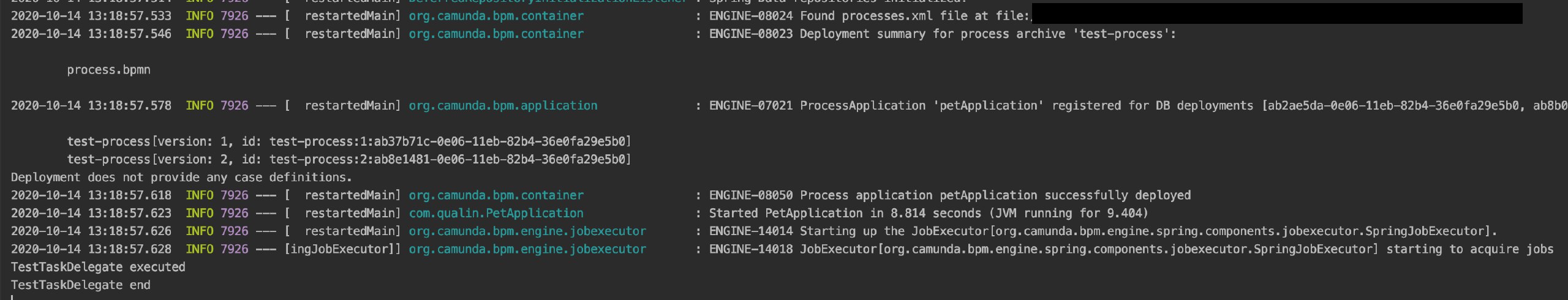Click the ENGINE-08050 successfully deployed message
The image size is (1568, 300).
(949, 195)
